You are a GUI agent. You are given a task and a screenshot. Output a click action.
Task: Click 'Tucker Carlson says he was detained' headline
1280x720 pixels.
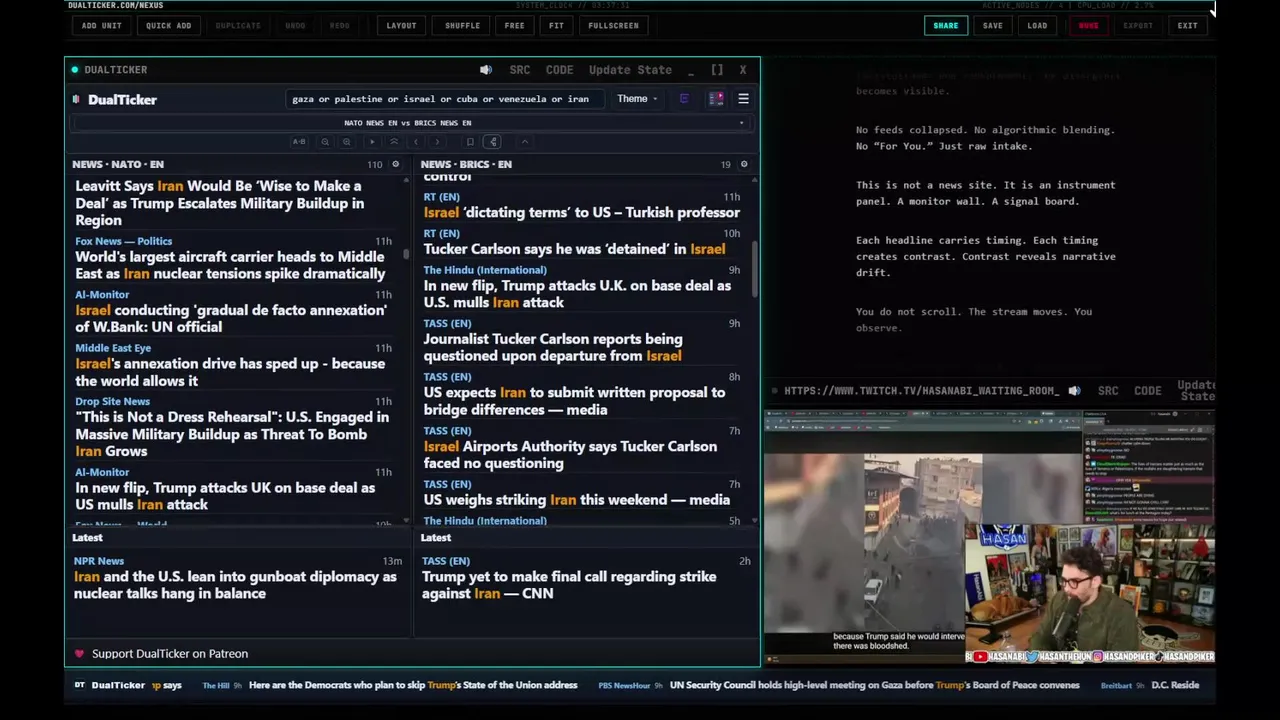tap(574, 249)
